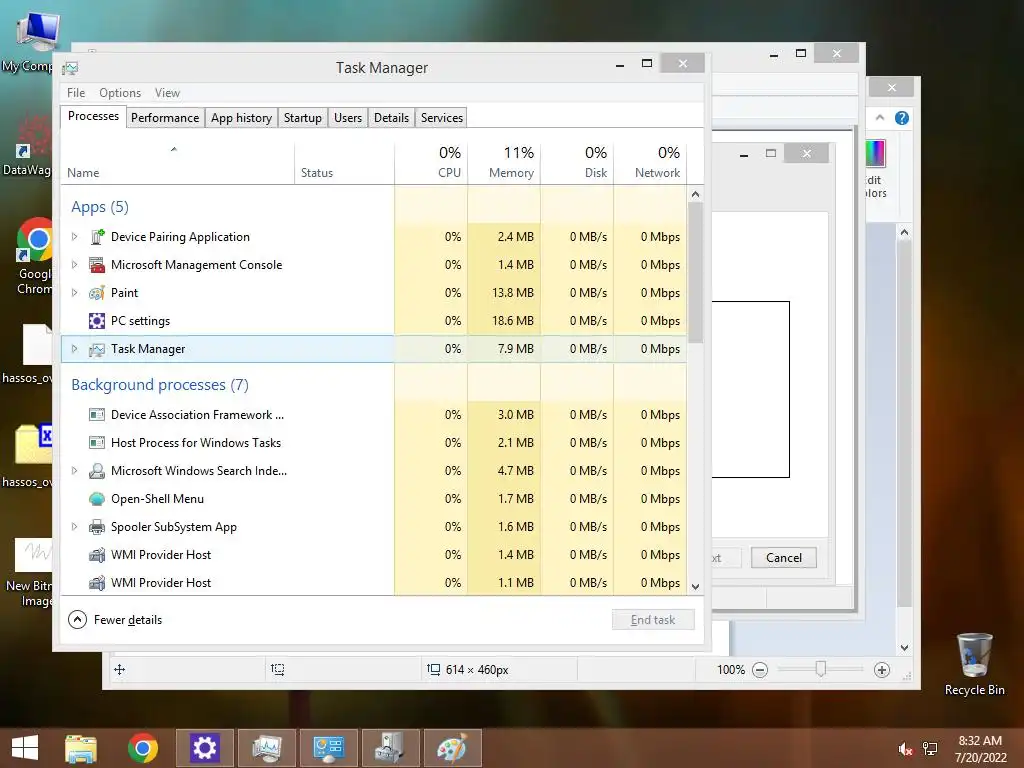Click the Paint process icon

[97, 293]
